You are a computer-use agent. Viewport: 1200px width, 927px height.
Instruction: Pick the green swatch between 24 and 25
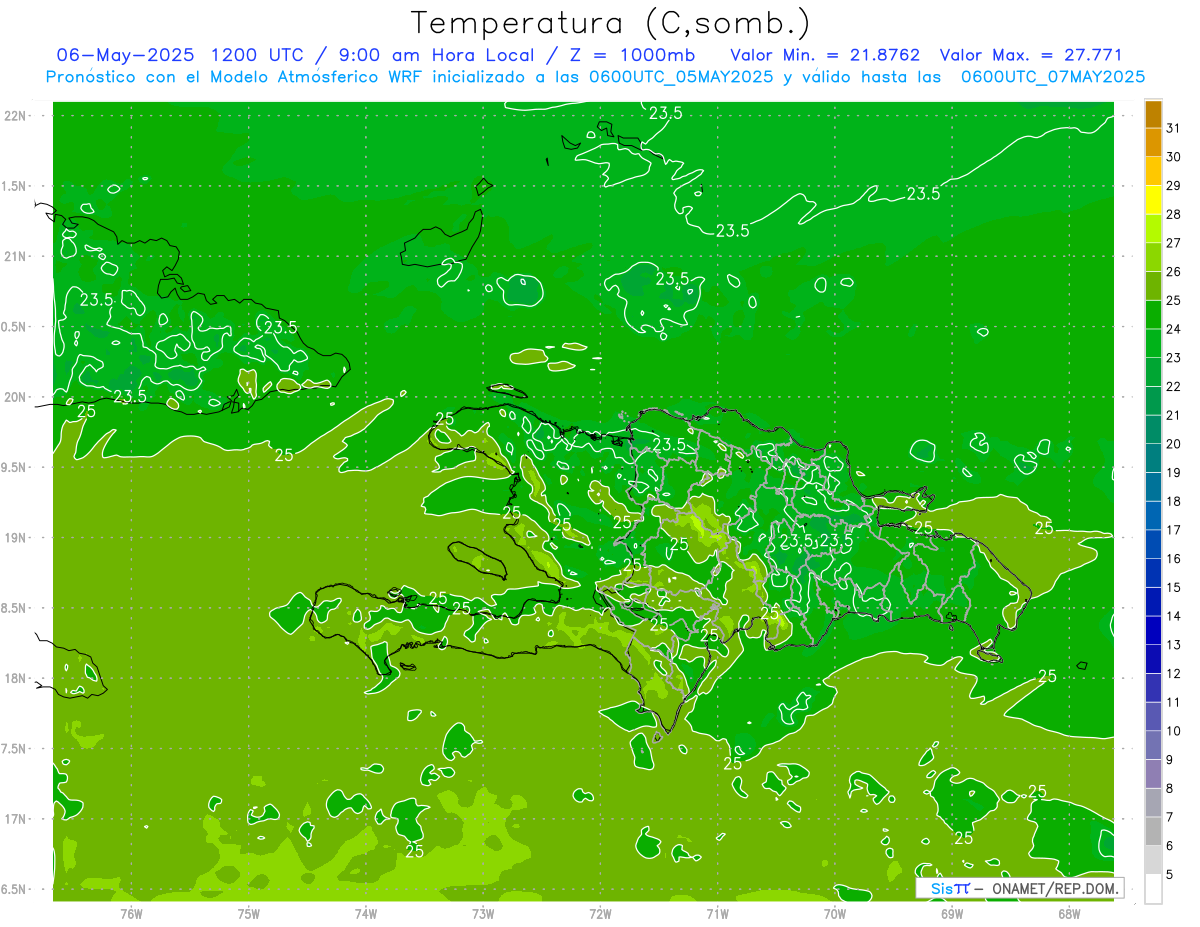(x=1154, y=315)
